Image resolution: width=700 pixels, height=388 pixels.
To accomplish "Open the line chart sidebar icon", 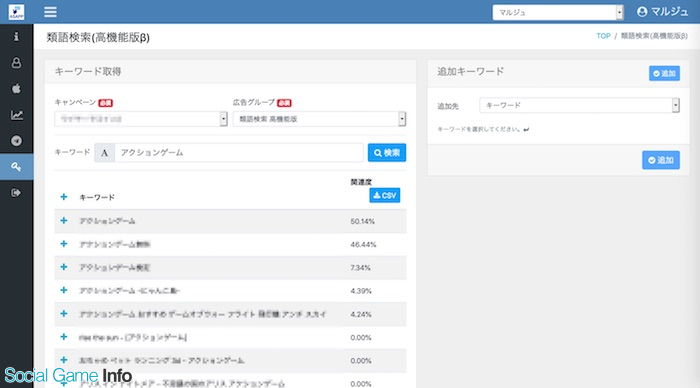I will point(17,115).
